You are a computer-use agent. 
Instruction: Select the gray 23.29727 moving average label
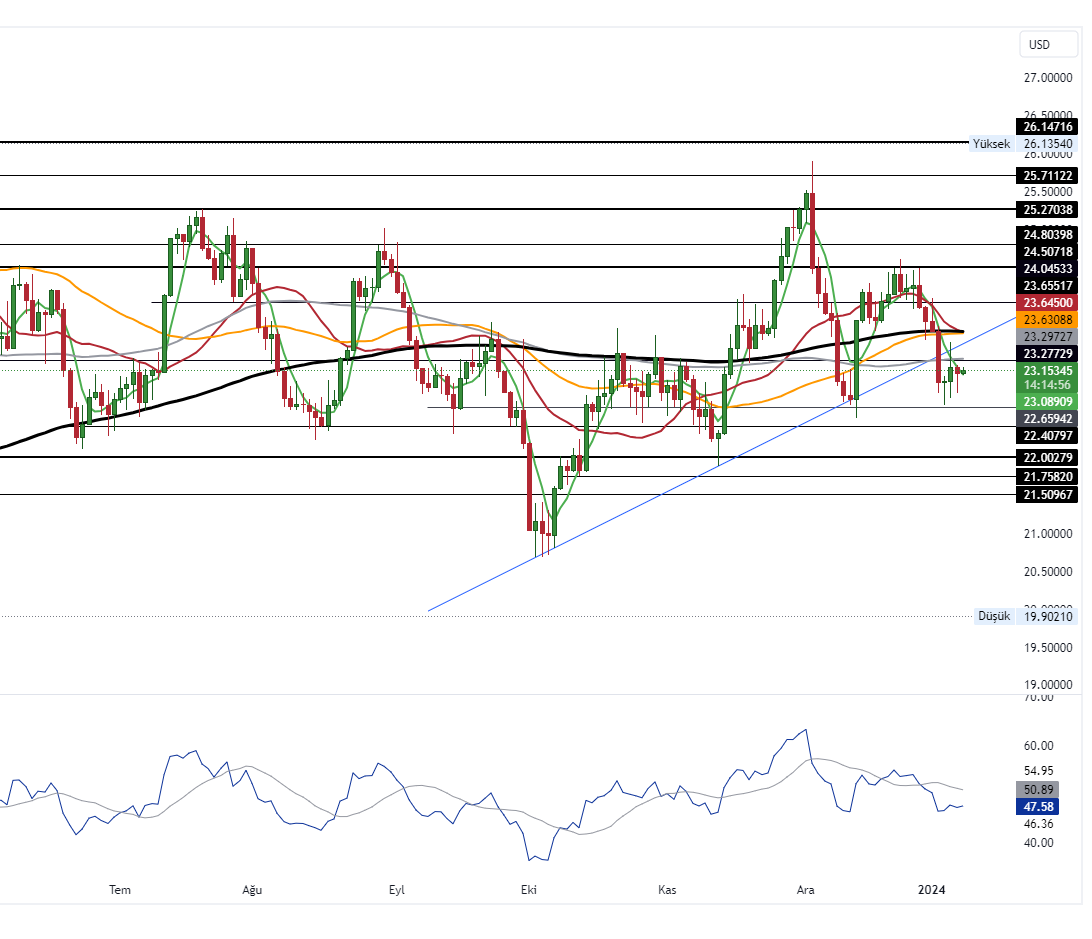click(1047, 336)
